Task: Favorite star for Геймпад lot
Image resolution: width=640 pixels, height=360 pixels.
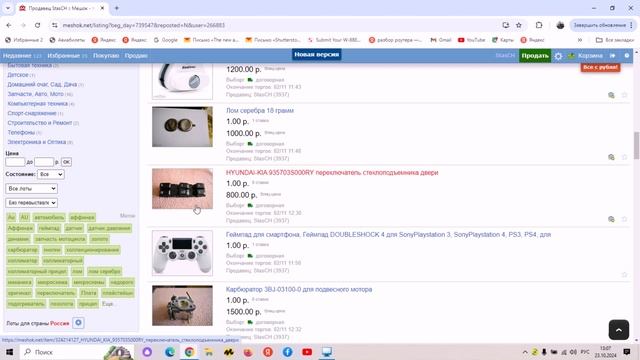Action: [x=624, y=275]
